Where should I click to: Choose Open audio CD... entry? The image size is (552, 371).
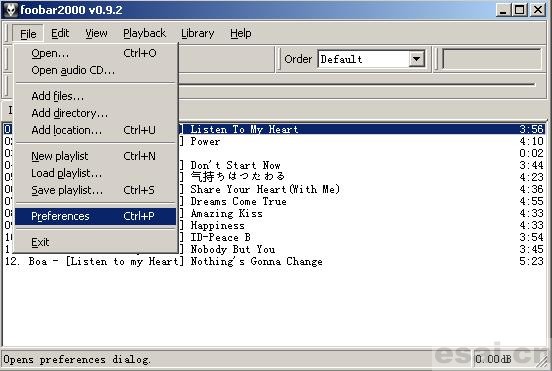(95, 70)
